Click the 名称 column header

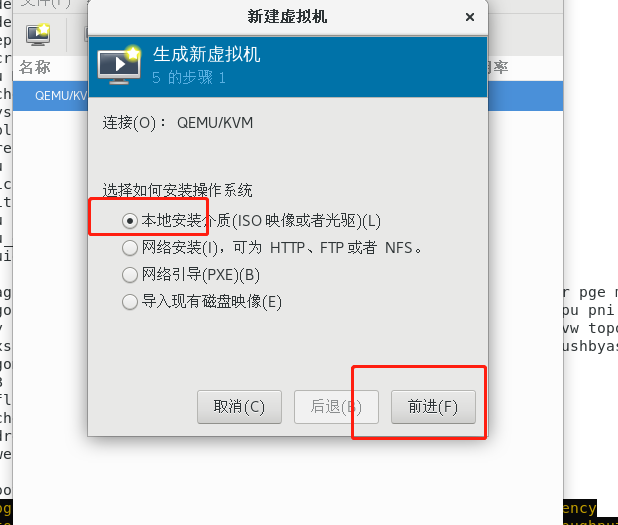(35, 67)
